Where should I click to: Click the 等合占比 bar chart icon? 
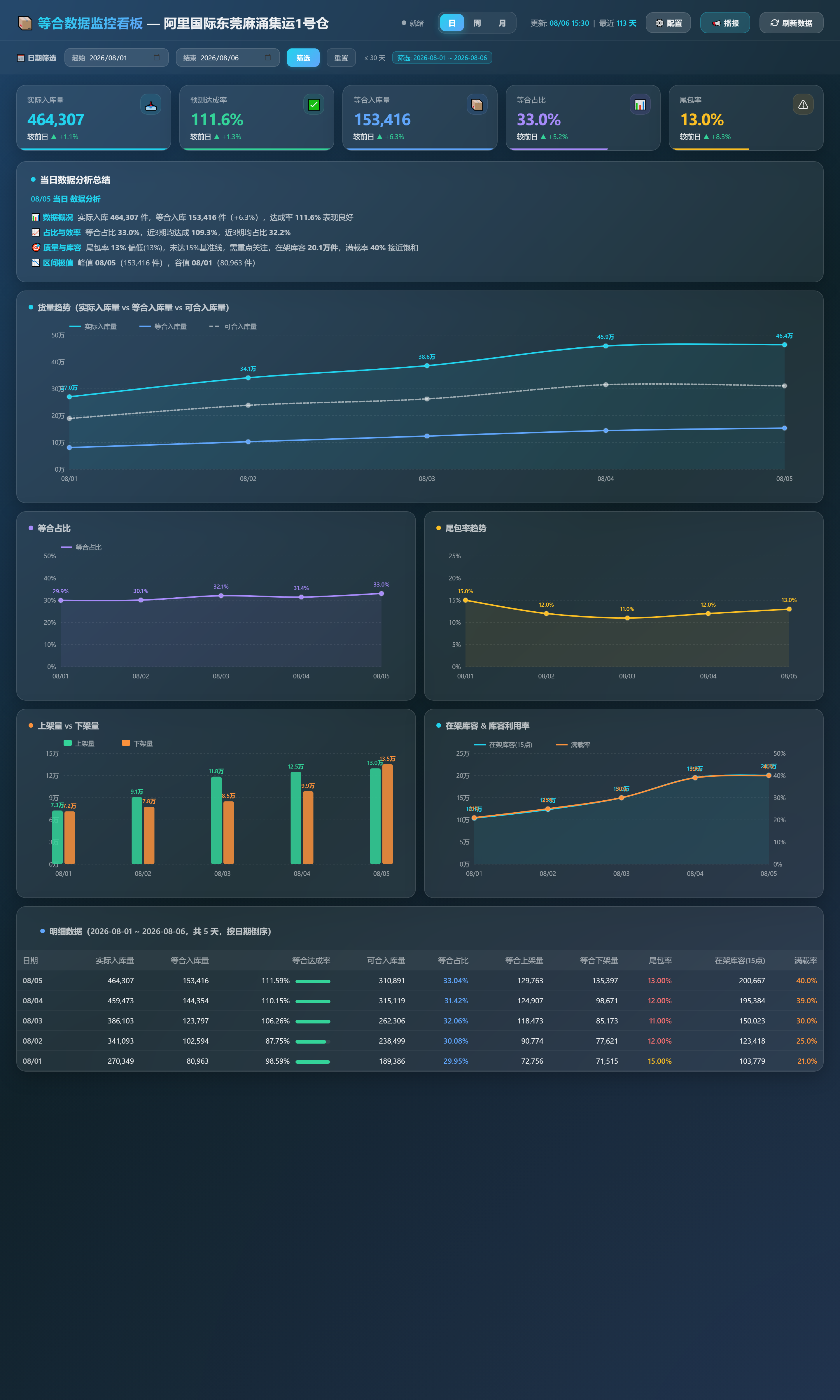click(640, 105)
